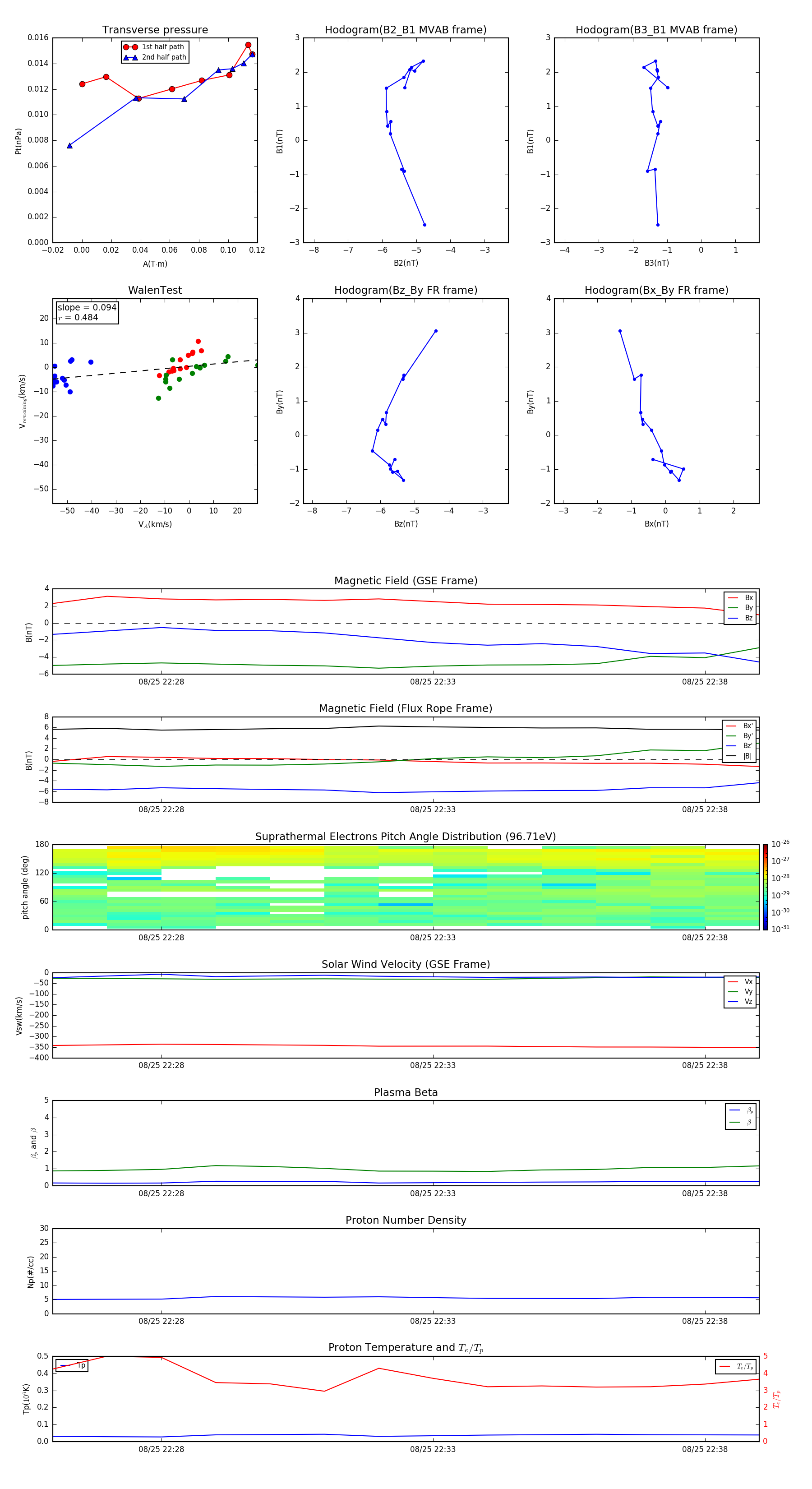Click the "Bx(nT)" x-axis label
The width and height of the screenshot is (812, 1489).
(656, 524)
